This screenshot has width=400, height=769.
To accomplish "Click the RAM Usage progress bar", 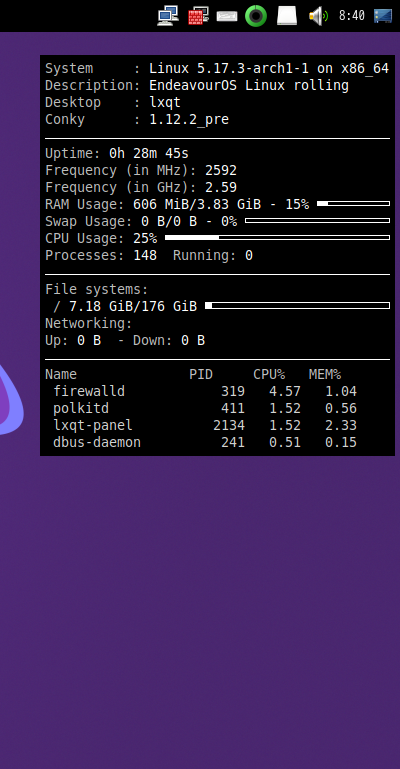I will [353, 204].
